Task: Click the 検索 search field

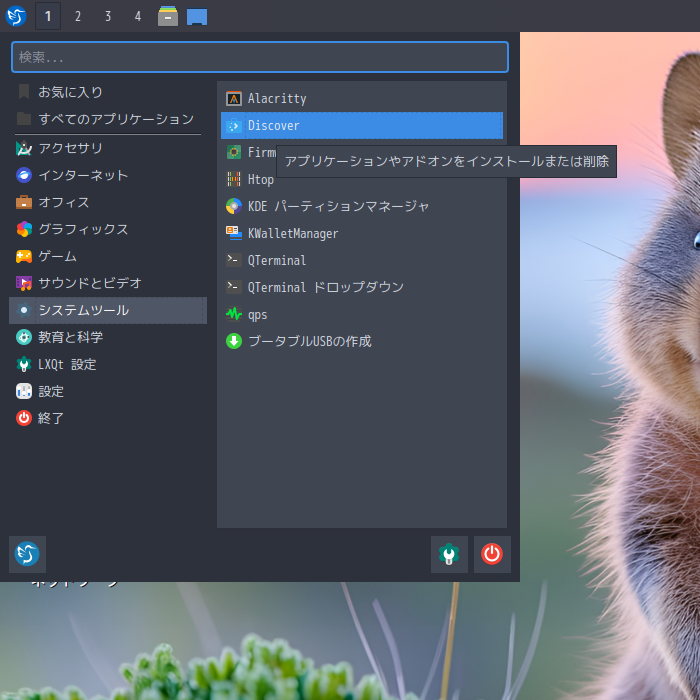Action: pos(260,57)
